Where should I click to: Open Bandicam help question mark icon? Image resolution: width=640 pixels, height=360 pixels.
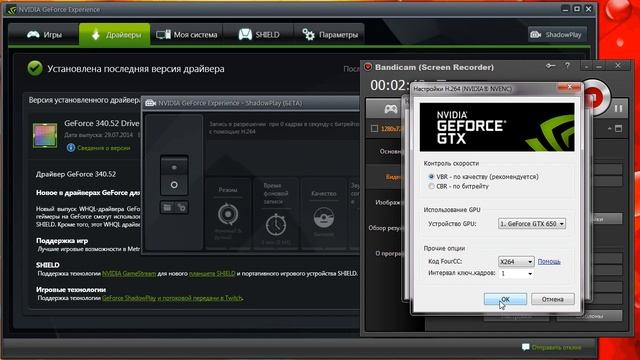tap(567, 66)
